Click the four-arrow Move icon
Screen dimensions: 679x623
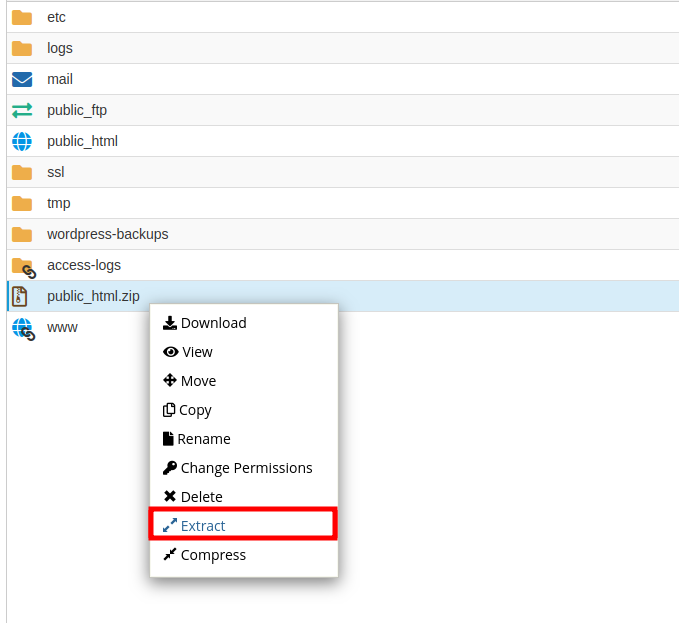170,381
